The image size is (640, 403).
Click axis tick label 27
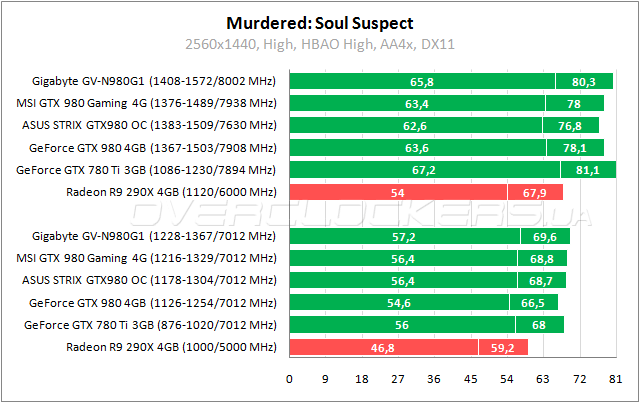pyautogui.click(x=398, y=379)
